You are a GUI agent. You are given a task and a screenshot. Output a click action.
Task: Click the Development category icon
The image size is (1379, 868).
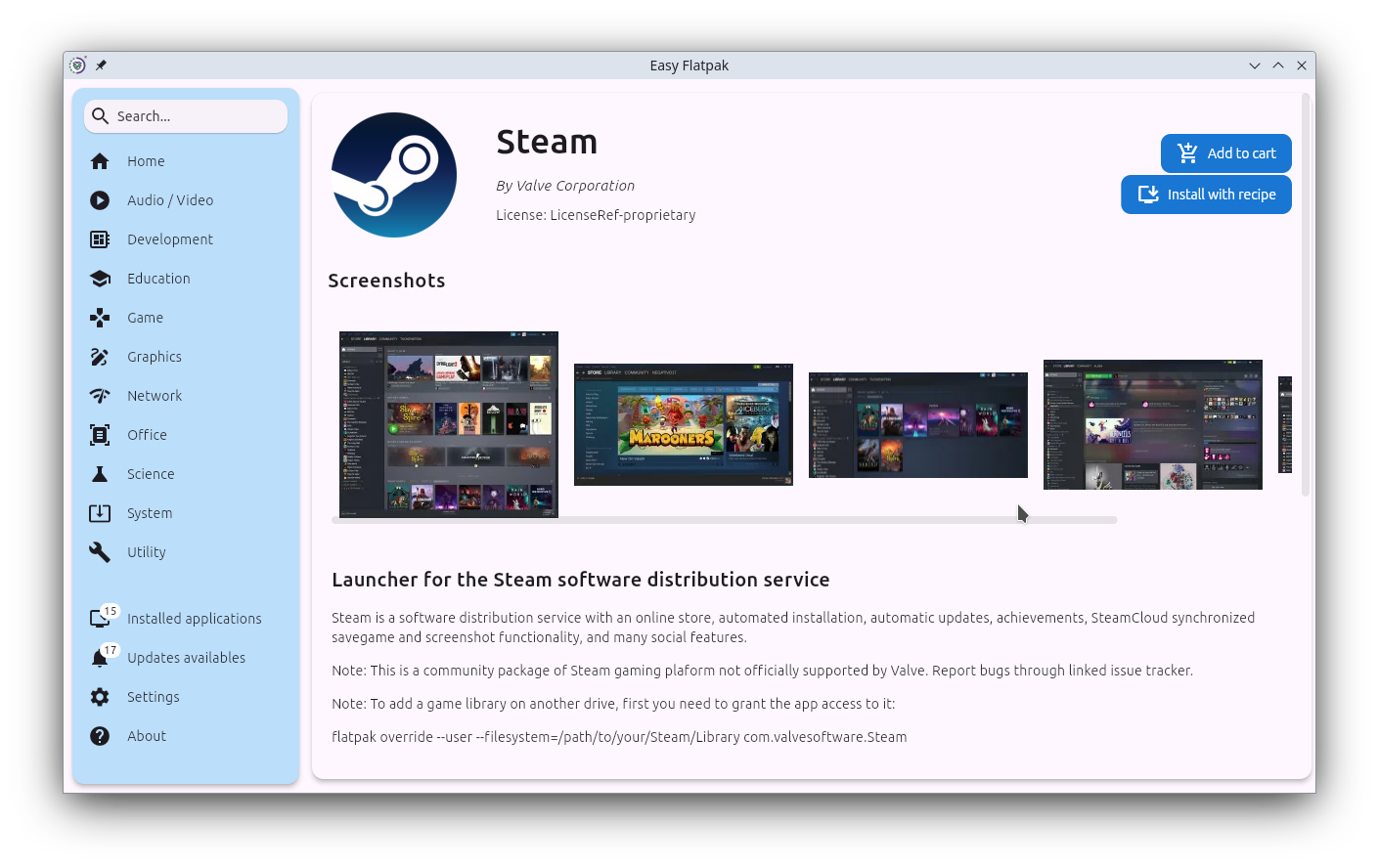point(100,239)
